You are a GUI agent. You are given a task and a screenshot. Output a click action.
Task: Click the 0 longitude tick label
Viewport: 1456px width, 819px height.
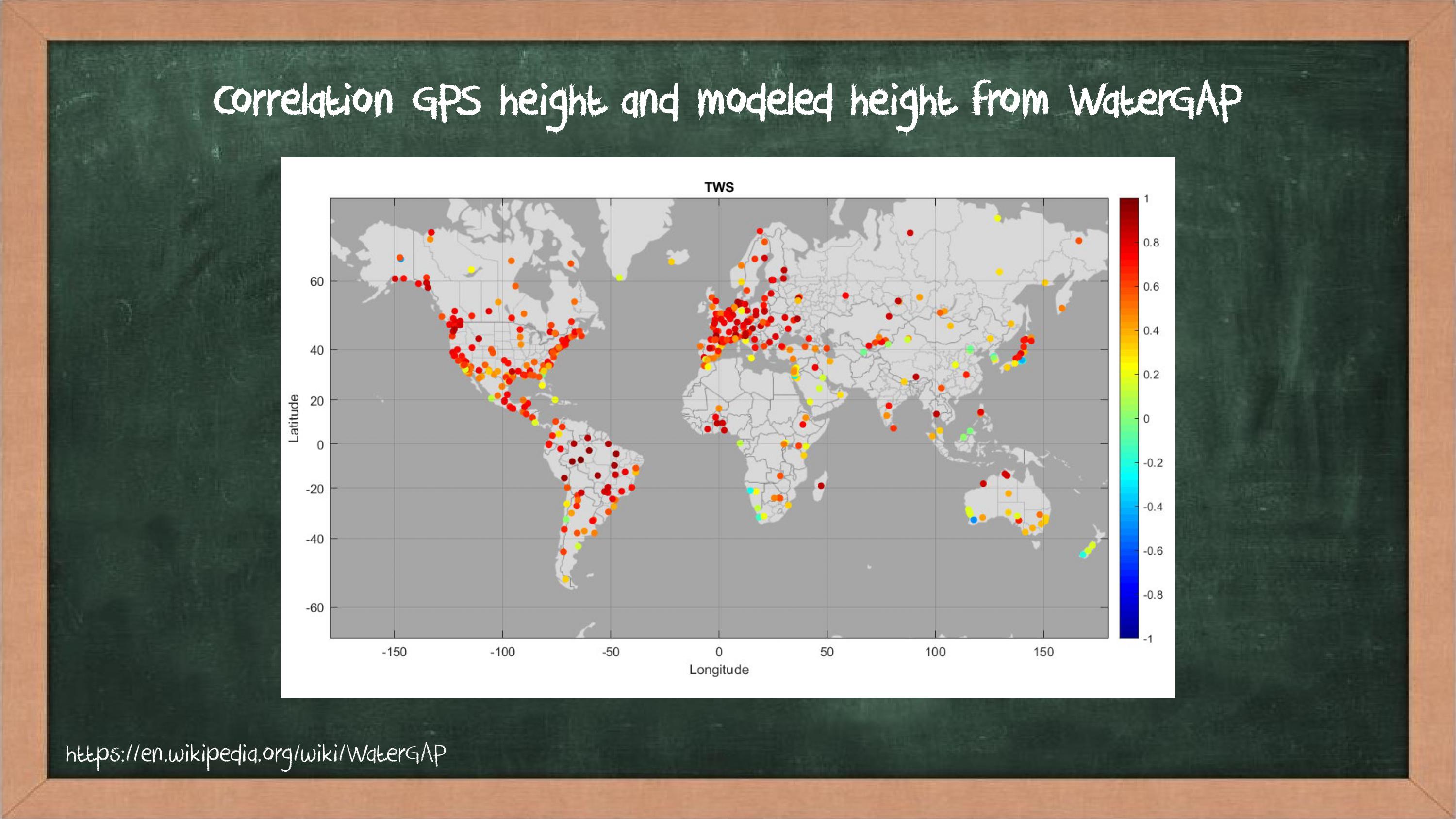pyautogui.click(x=718, y=652)
